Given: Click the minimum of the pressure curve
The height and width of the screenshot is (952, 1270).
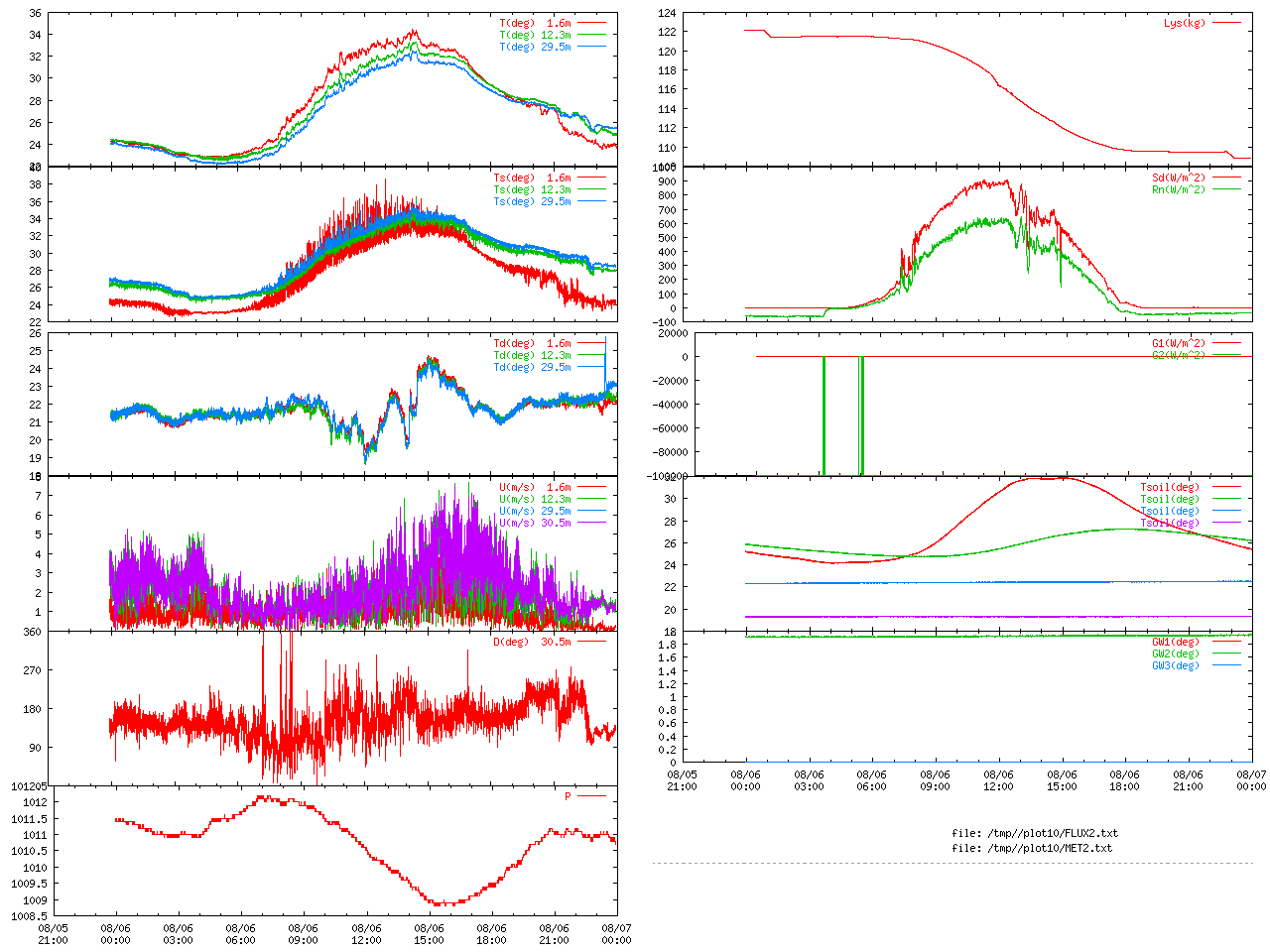Looking at the screenshot, I should click(445, 903).
